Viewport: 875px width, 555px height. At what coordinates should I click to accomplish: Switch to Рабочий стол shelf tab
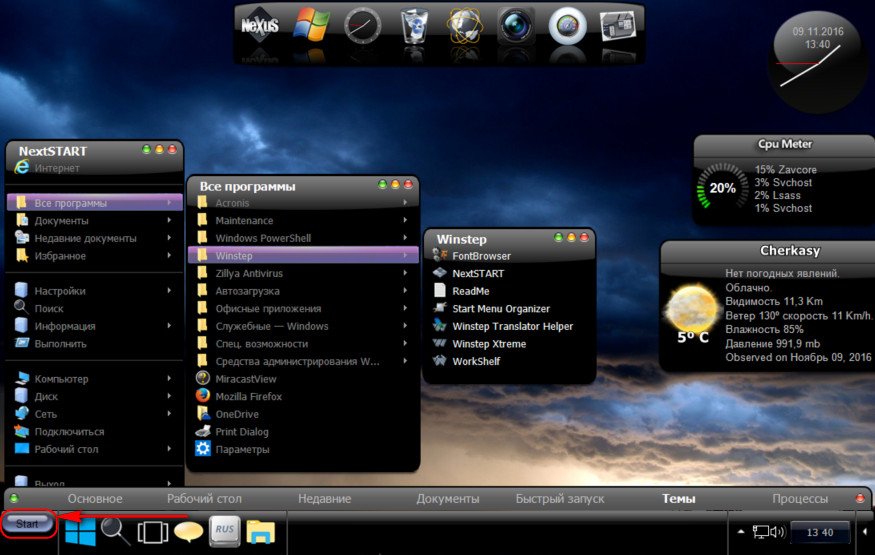pos(204,499)
